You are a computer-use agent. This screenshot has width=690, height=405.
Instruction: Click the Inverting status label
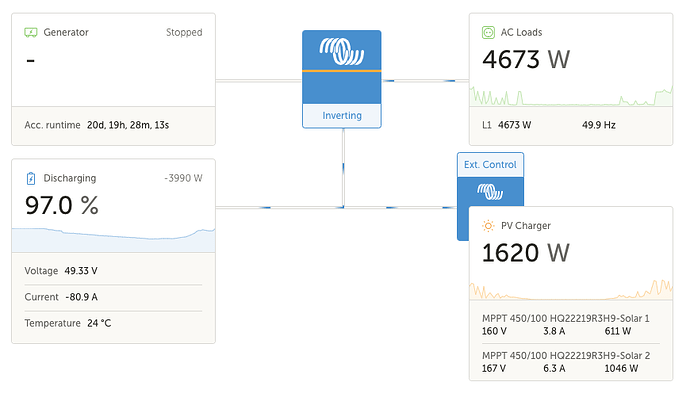[x=342, y=116]
